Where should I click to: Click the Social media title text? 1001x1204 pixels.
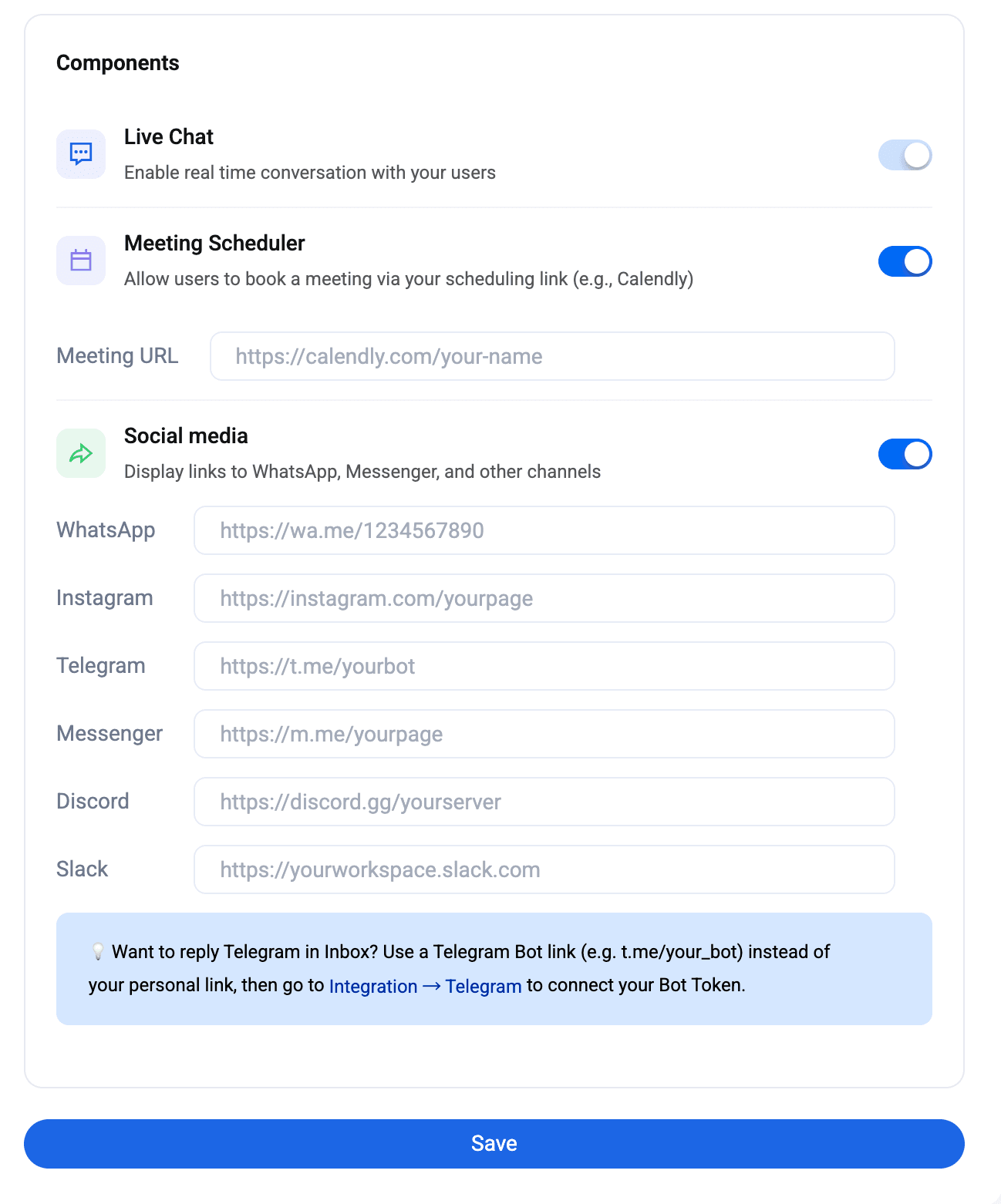coord(186,436)
